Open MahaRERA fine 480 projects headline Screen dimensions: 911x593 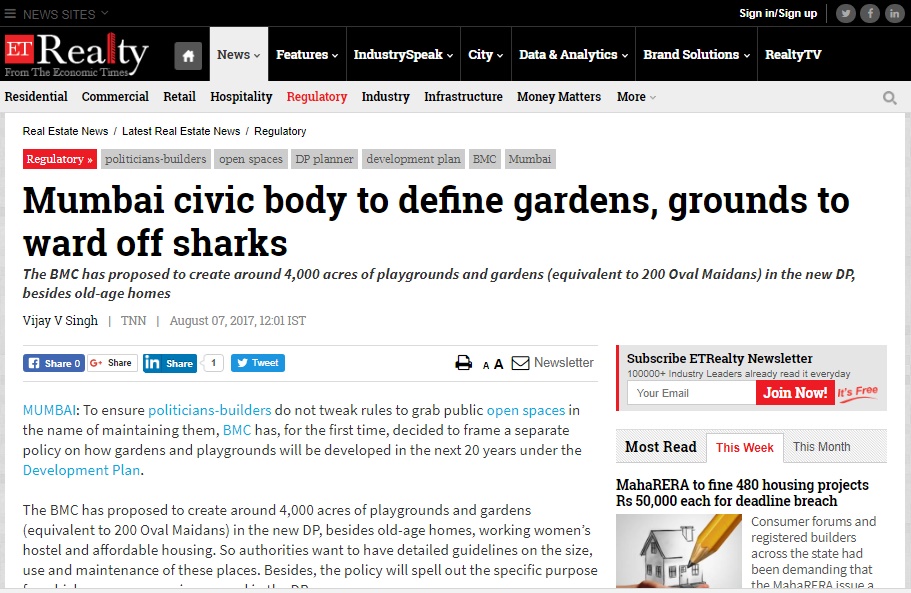click(x=743, y=493)
